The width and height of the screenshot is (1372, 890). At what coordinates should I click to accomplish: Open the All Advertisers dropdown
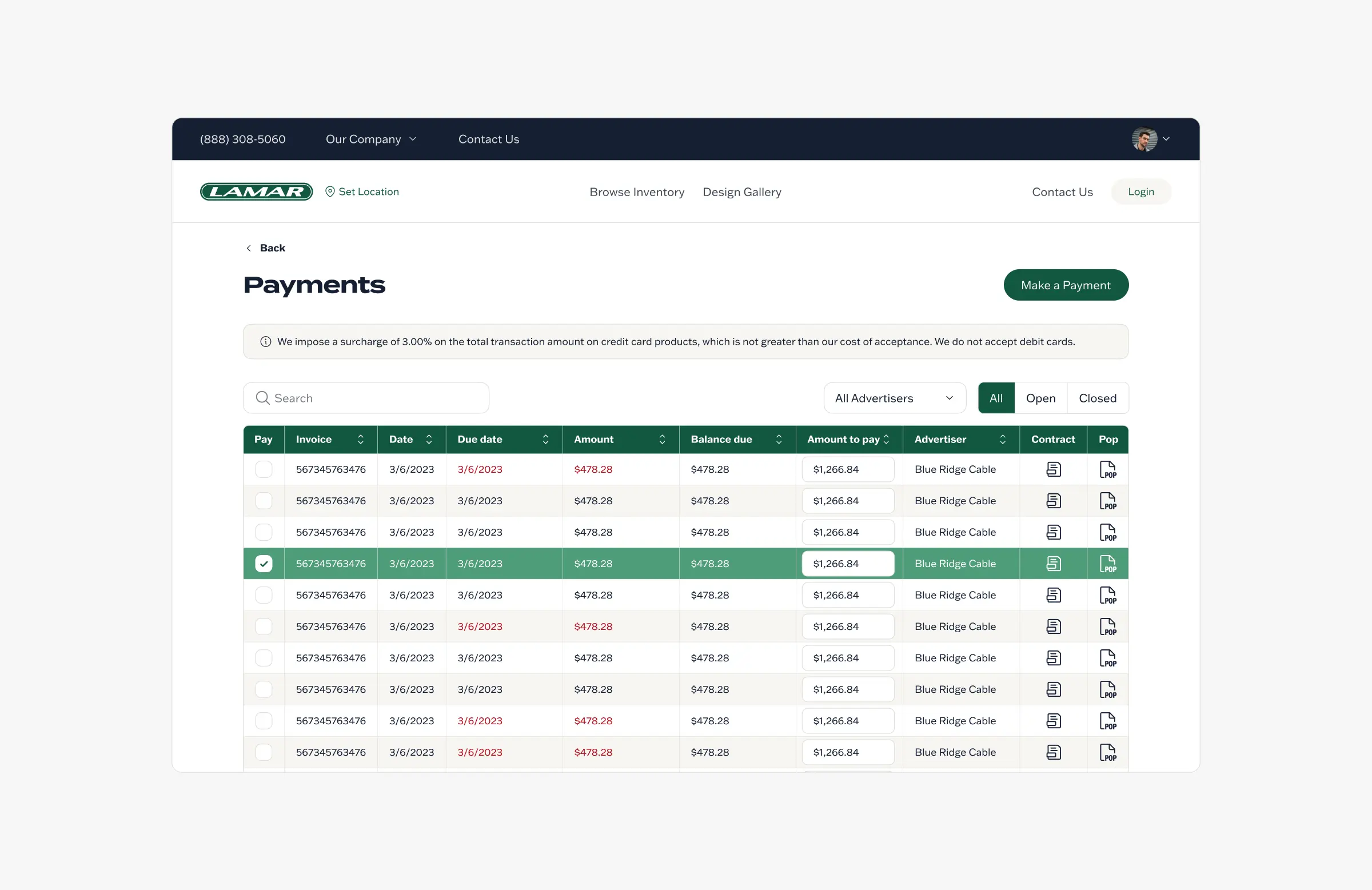[x=894, y=398]
